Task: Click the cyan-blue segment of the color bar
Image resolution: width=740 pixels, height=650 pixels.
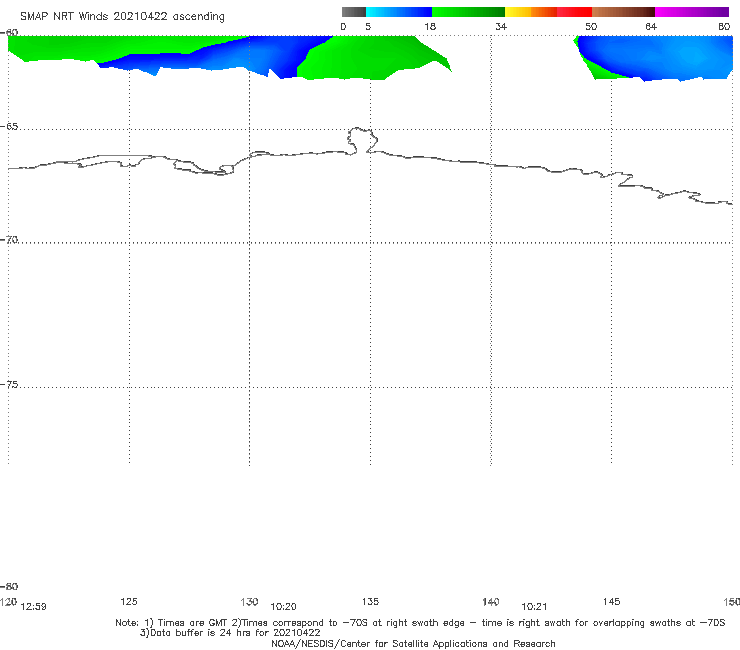Action: coord(399,12)
